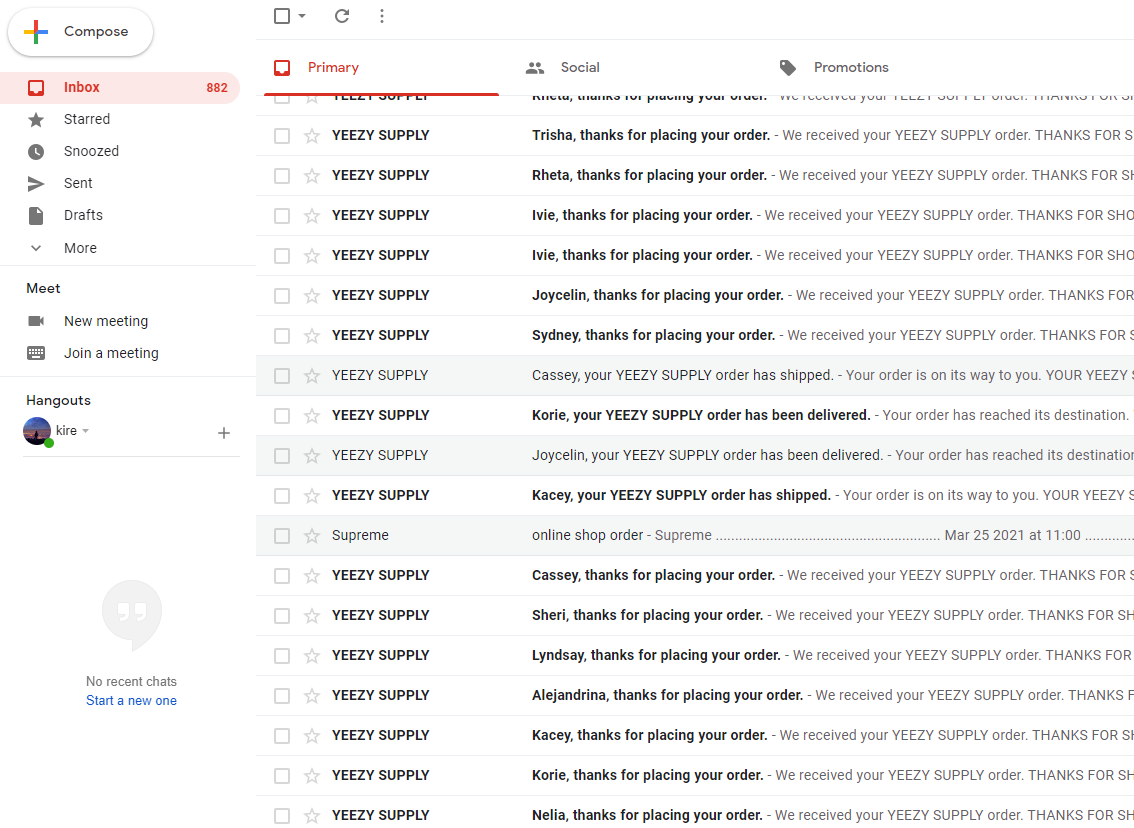1134x828 pixels.
Task: Star the Kacey thanks for placing order email
Action: (x=312, y=736)
